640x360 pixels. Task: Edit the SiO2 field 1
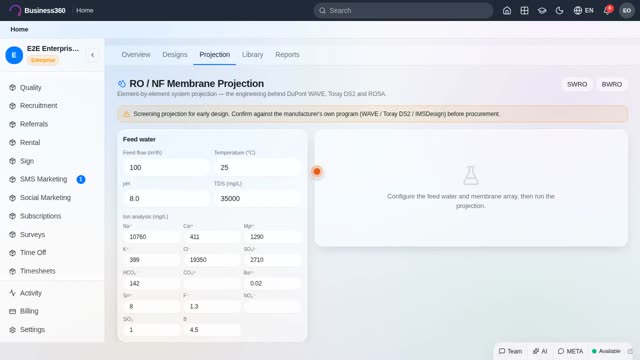[x=151, y=330]
